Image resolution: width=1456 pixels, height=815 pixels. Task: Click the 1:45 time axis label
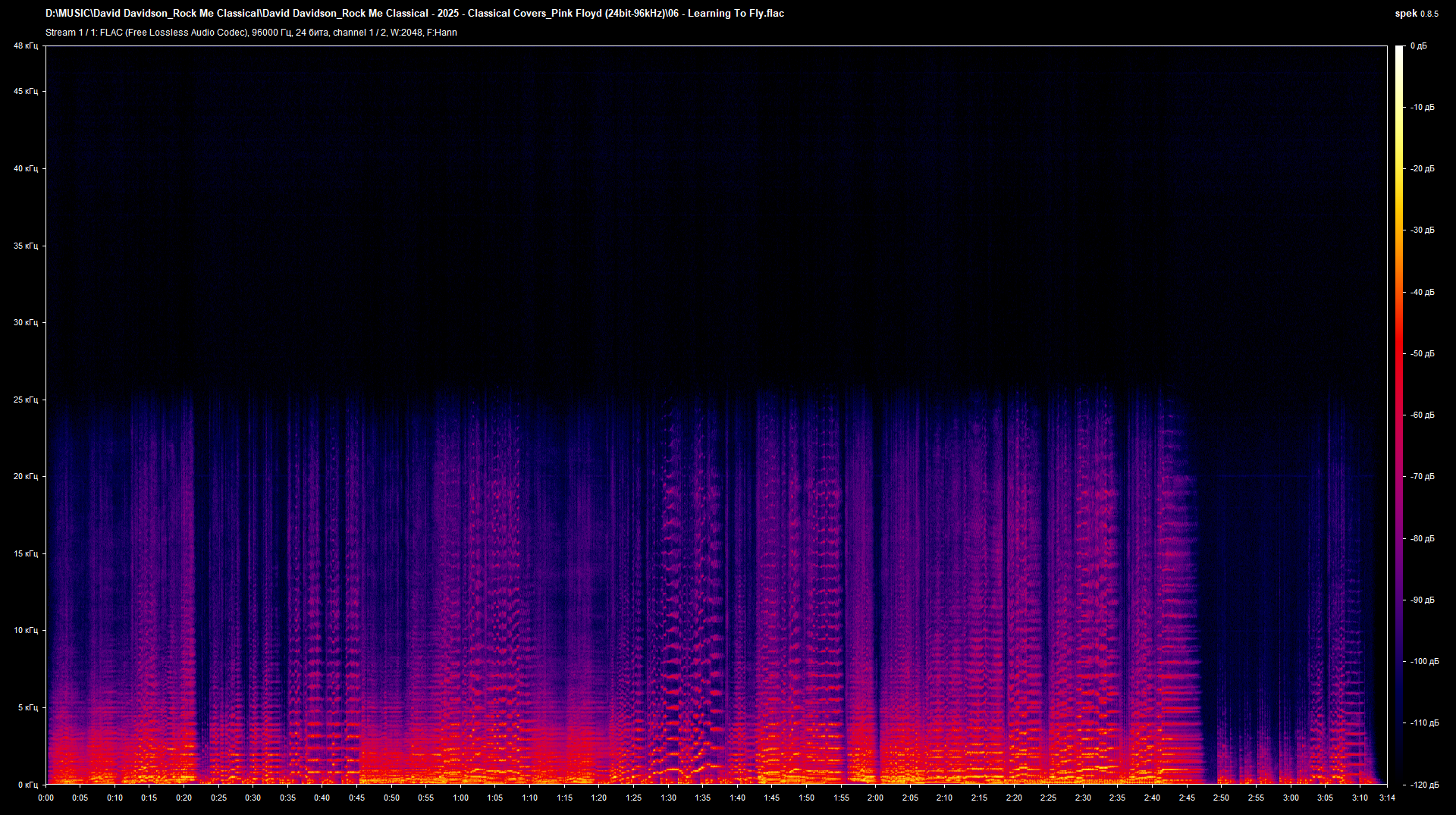tap(772, 798)
